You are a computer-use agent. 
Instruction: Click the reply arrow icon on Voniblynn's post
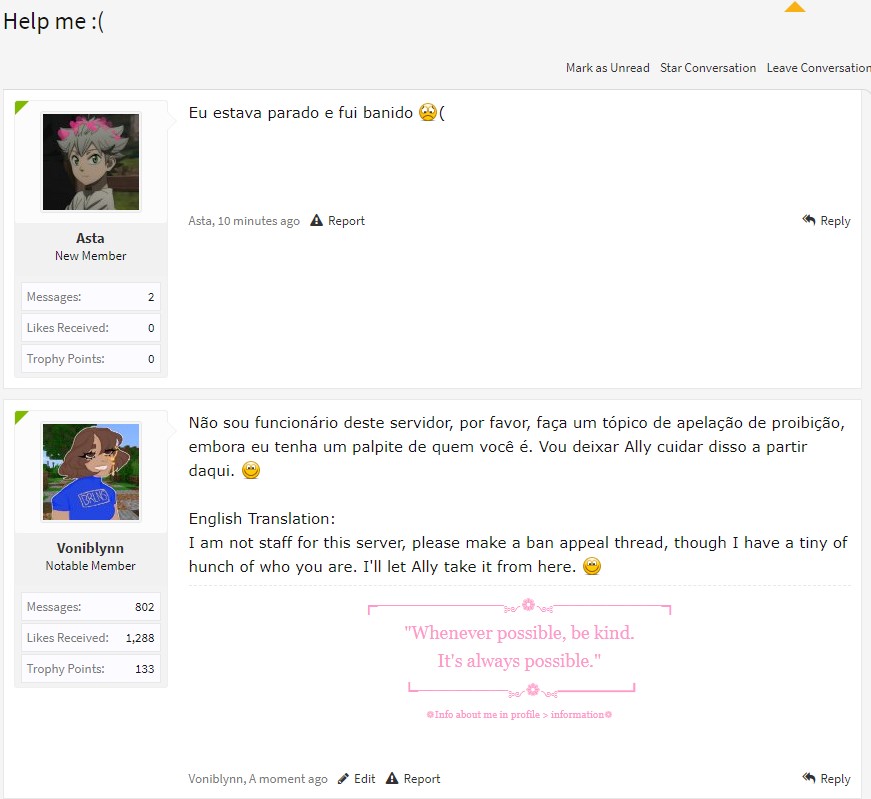click(809, 778)
